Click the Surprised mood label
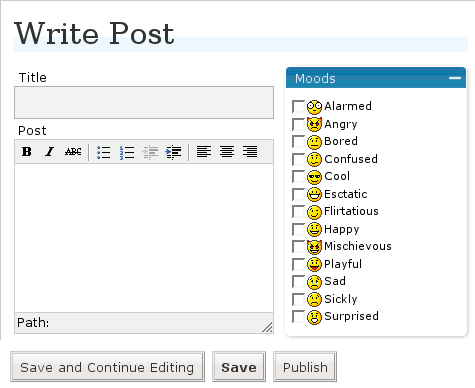 click(x=351, y=316)
